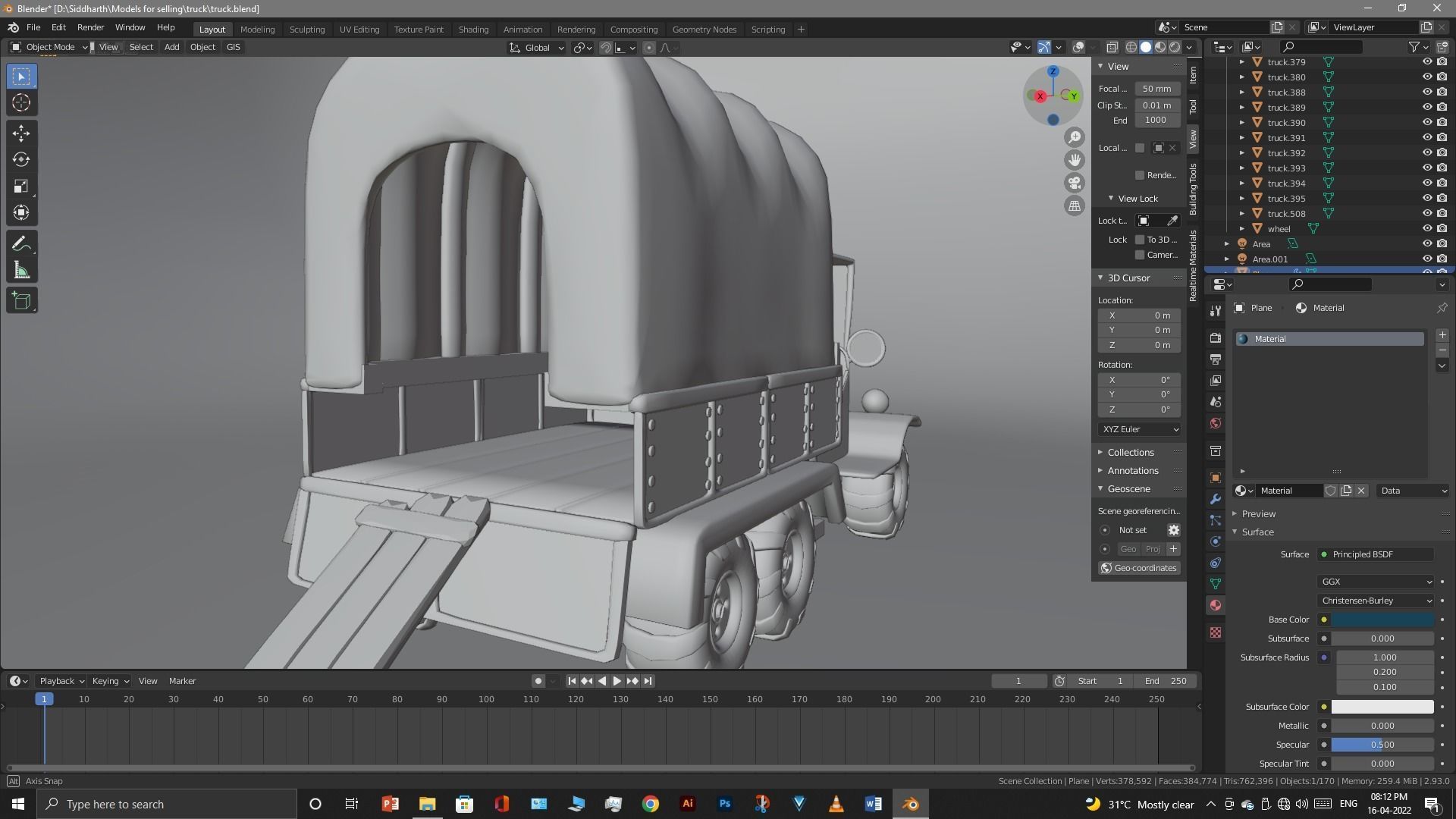Open the World properties icon
The height and width of the screenshot is (819, 1456).
tap(1216, 423)
